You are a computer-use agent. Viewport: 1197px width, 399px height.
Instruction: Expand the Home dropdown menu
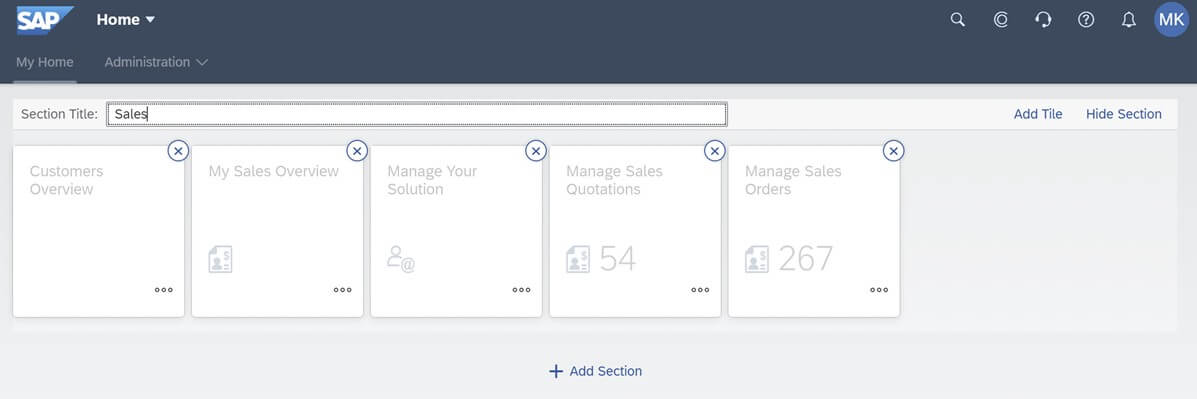(x=125, y=20)
